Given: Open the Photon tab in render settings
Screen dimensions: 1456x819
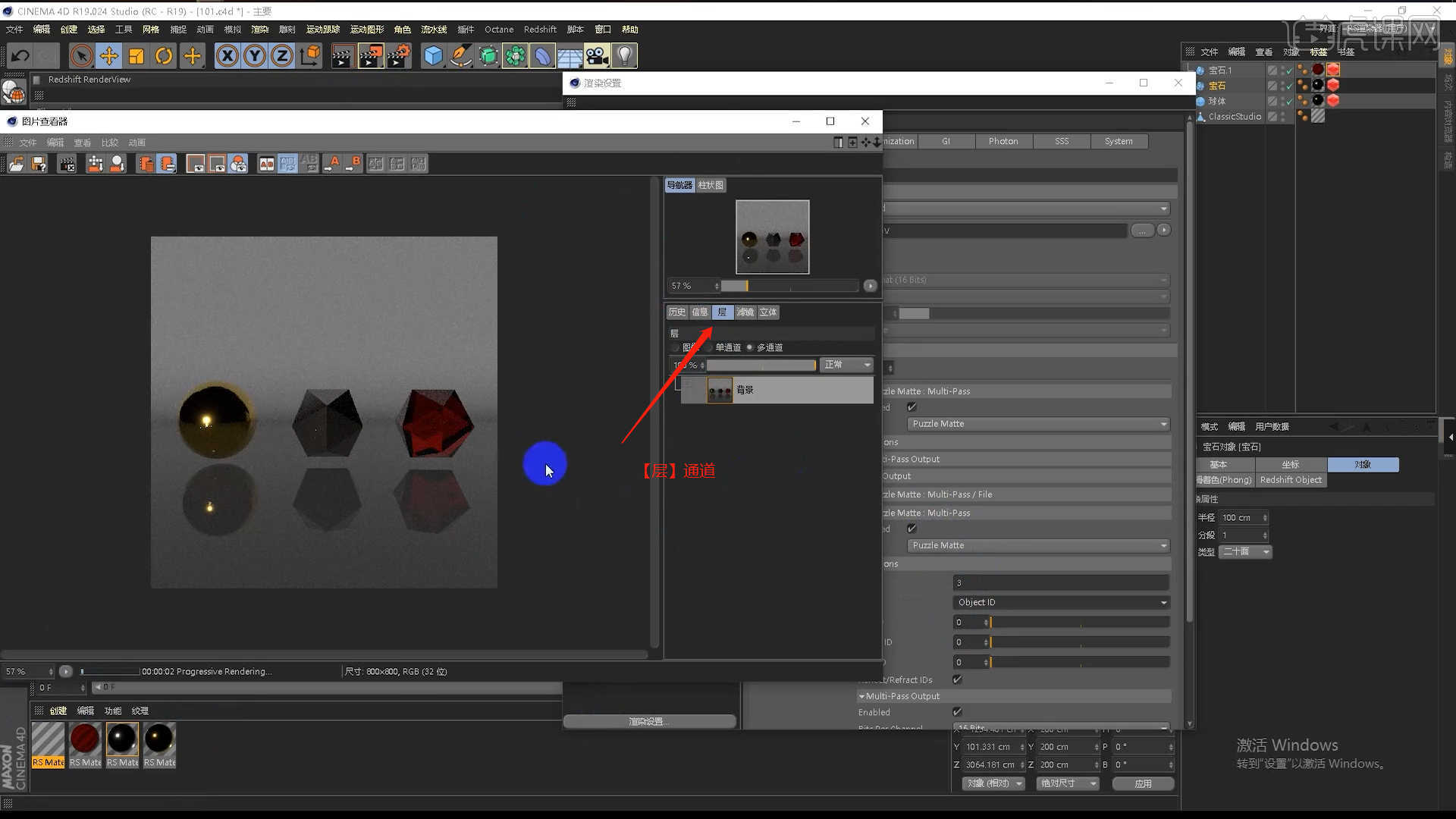Looking at the screenshot, I should click(1003, 141).
